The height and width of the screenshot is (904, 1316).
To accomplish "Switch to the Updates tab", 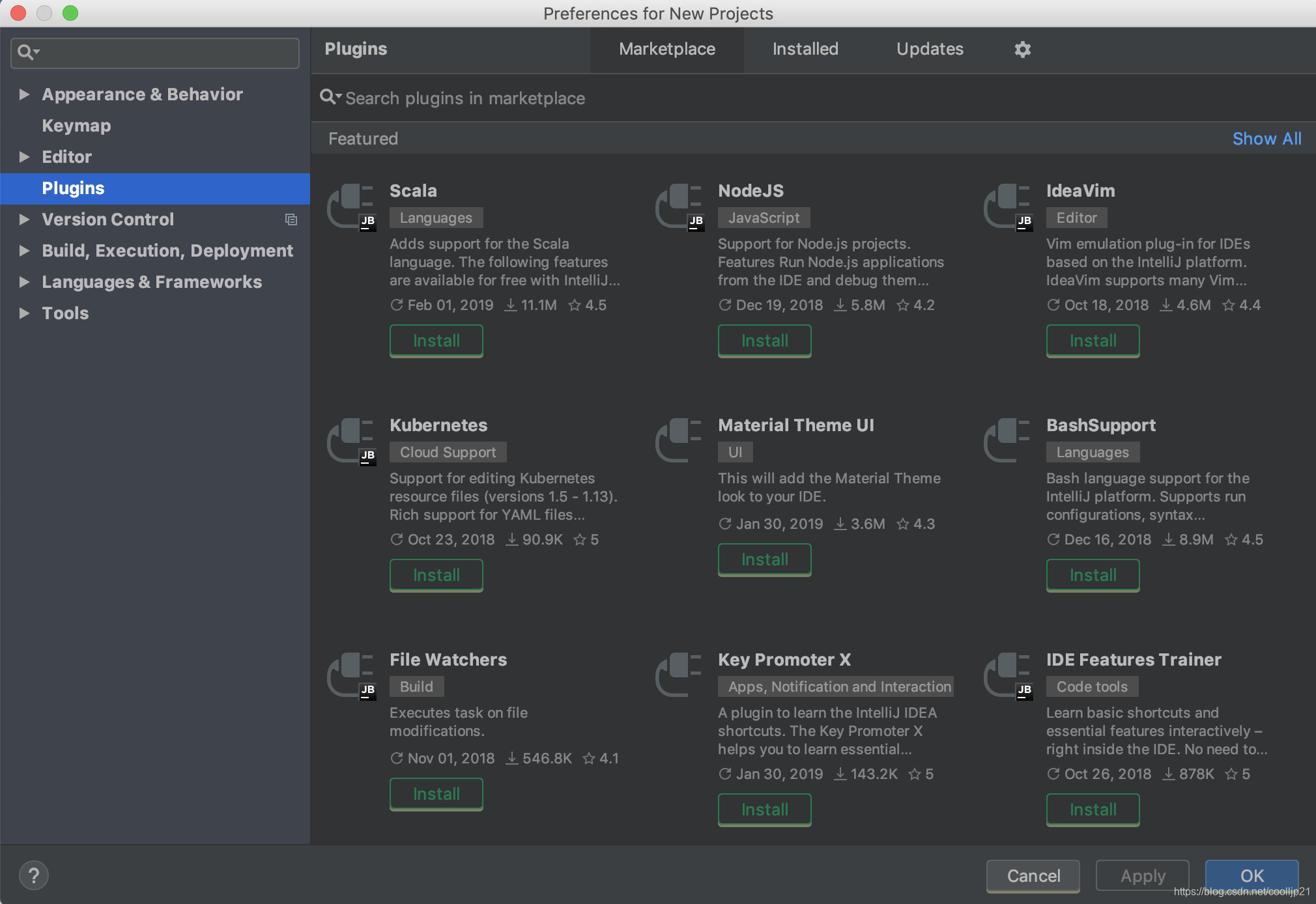I will click(930, 49).
